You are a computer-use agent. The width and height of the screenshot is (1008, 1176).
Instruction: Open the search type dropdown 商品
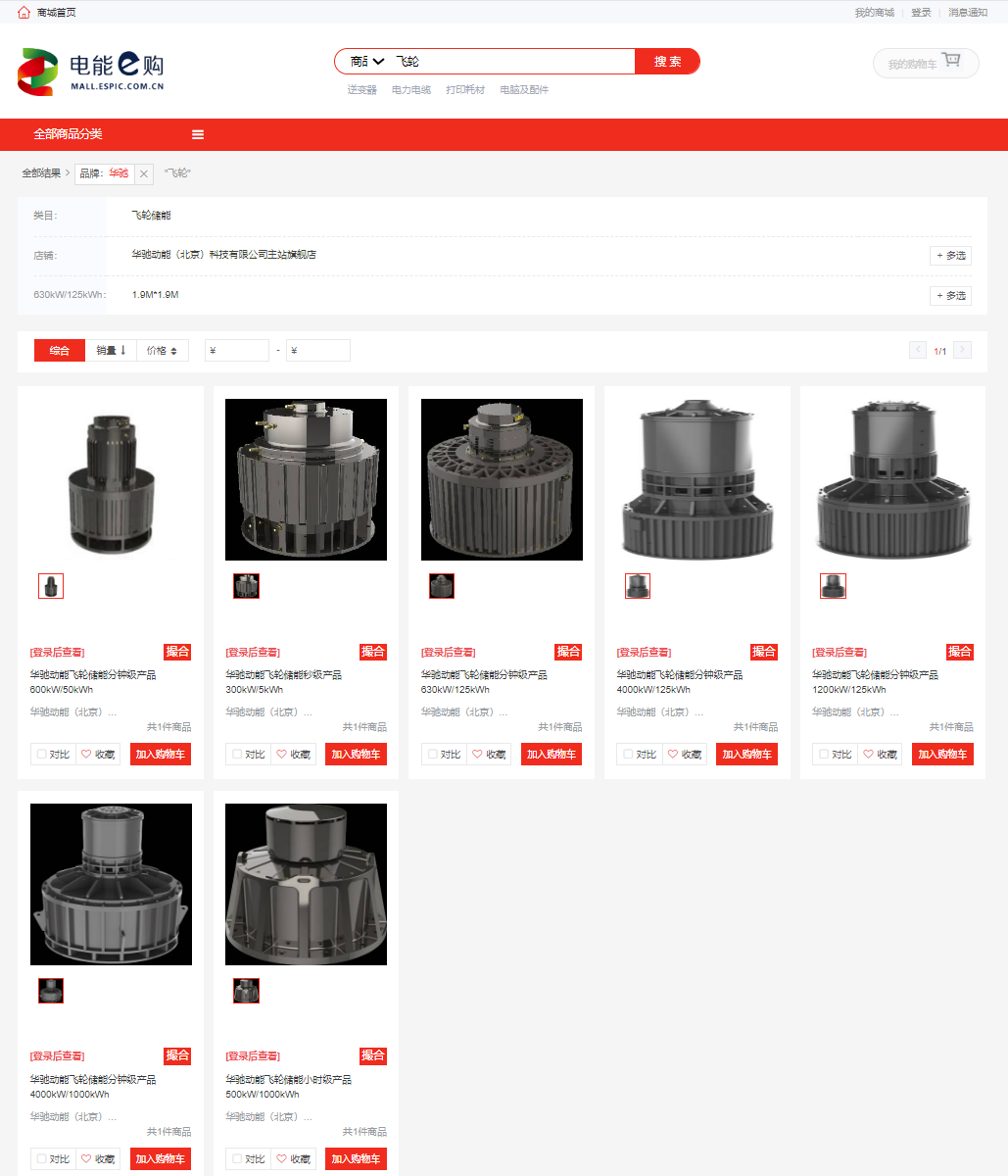coord(367,62)
